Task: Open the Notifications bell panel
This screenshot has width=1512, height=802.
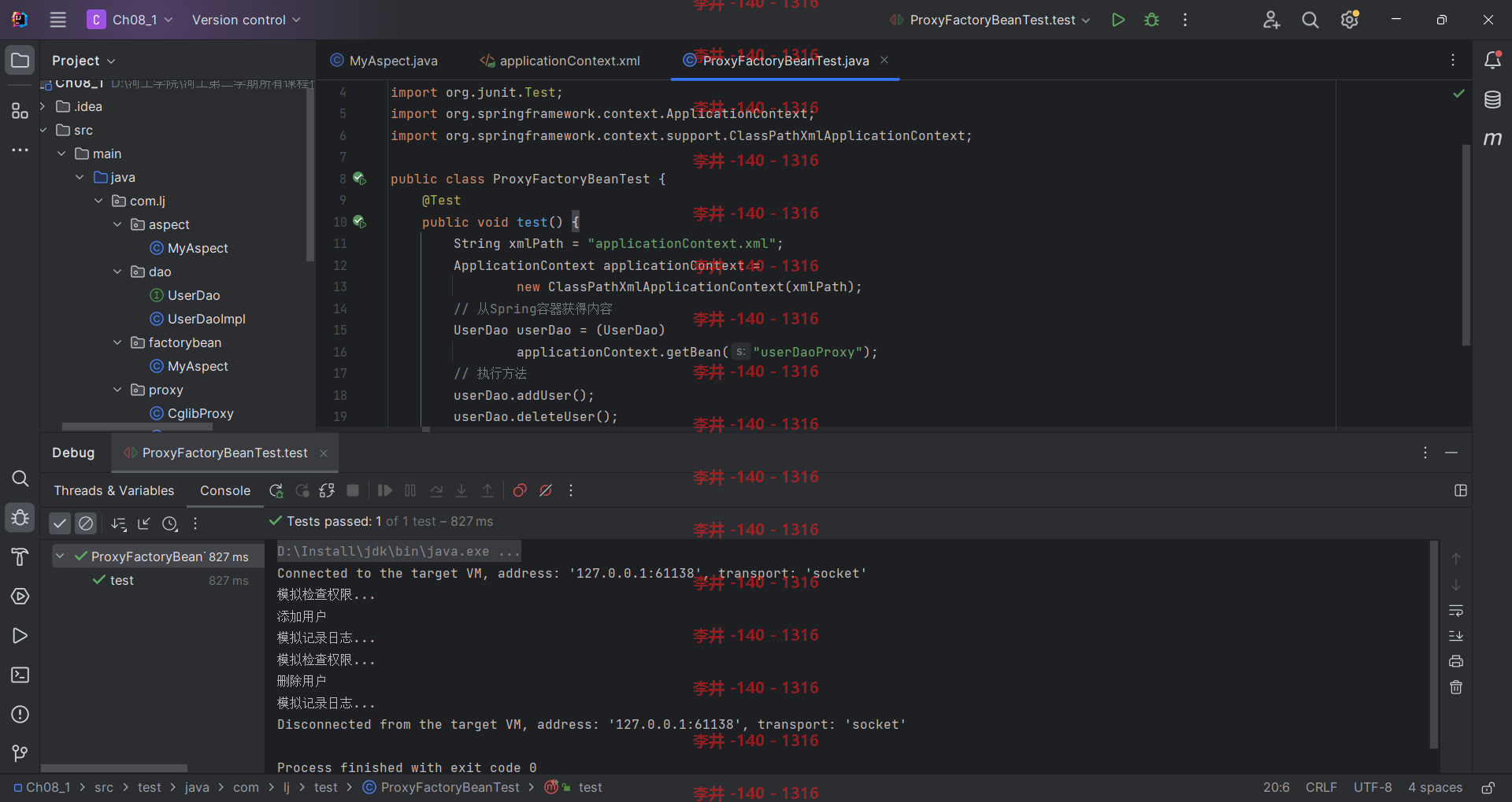Action: pos(1492,60)
